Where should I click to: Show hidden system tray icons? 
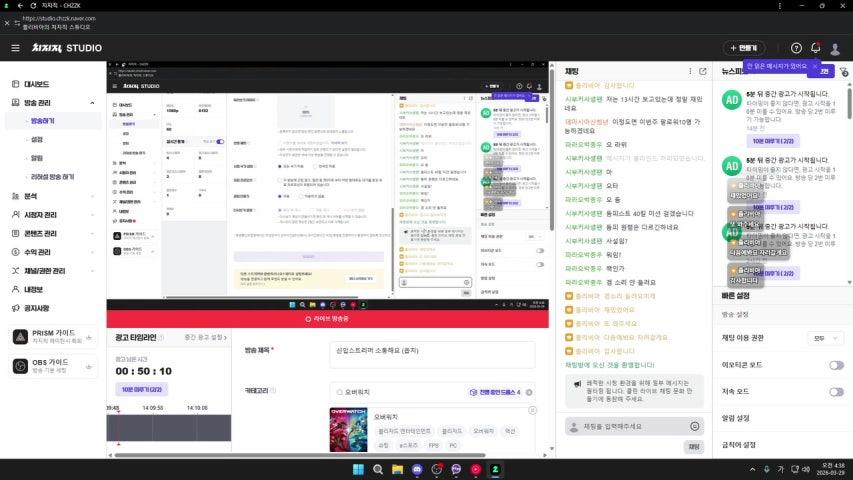(752, 469)
